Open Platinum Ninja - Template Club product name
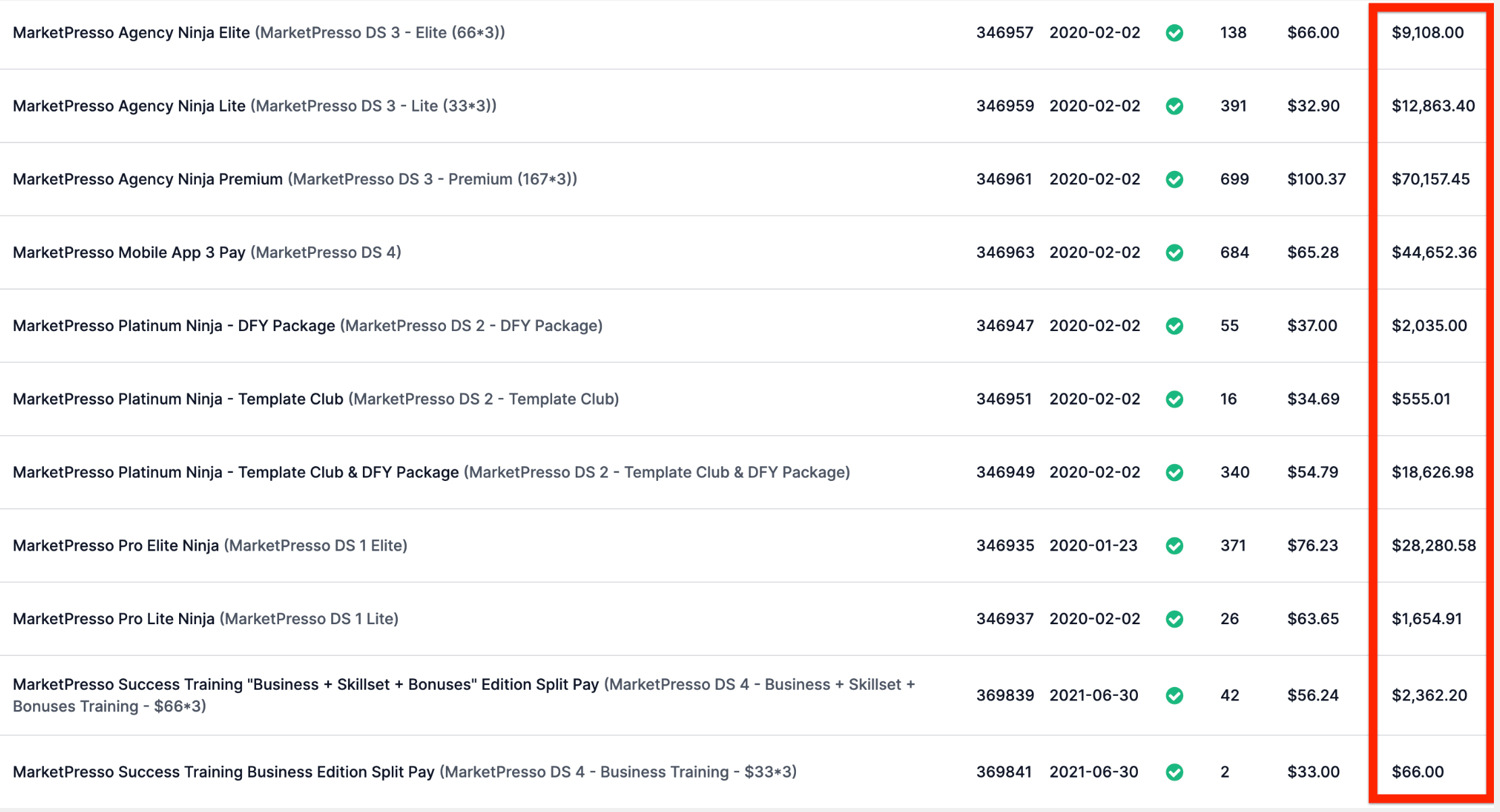Image resolution: width=1500 pixels, height=812 pixels. click(x=178, y=399)
